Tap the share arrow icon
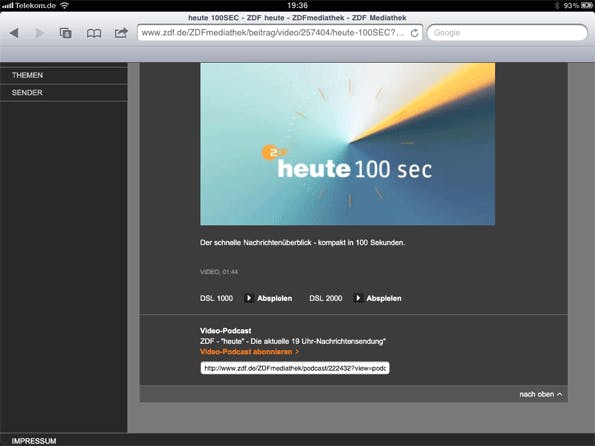 (121, 33)
